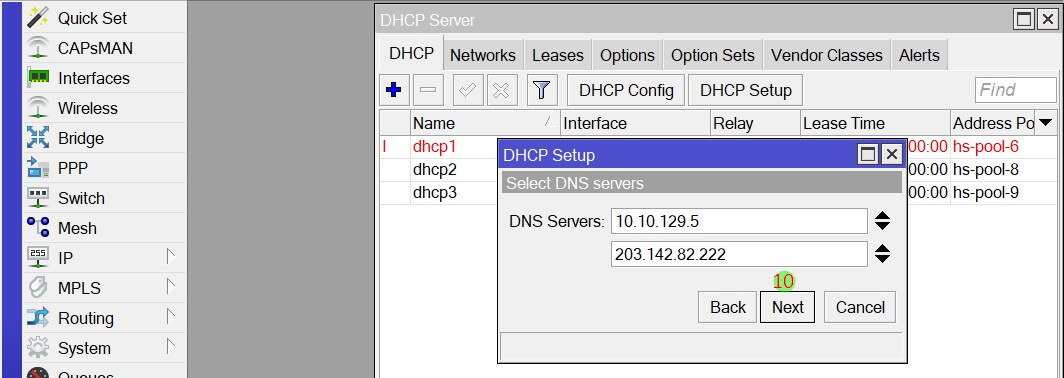1064x378 pixels.
Task: Expand the IP submenu arrow
Action: click(x=171, y=257)
